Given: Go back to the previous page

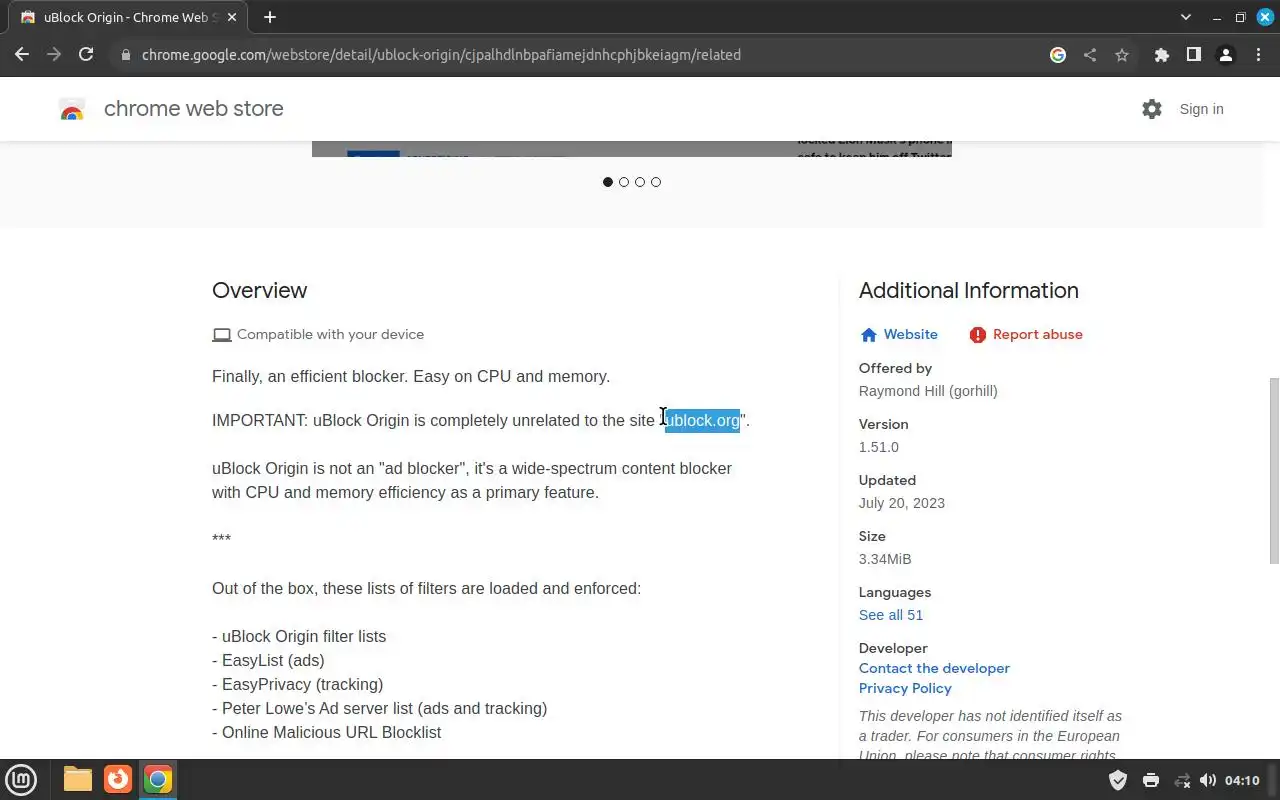Looking at the screenshot, I should pyautogui.click(x=22, y=55).
